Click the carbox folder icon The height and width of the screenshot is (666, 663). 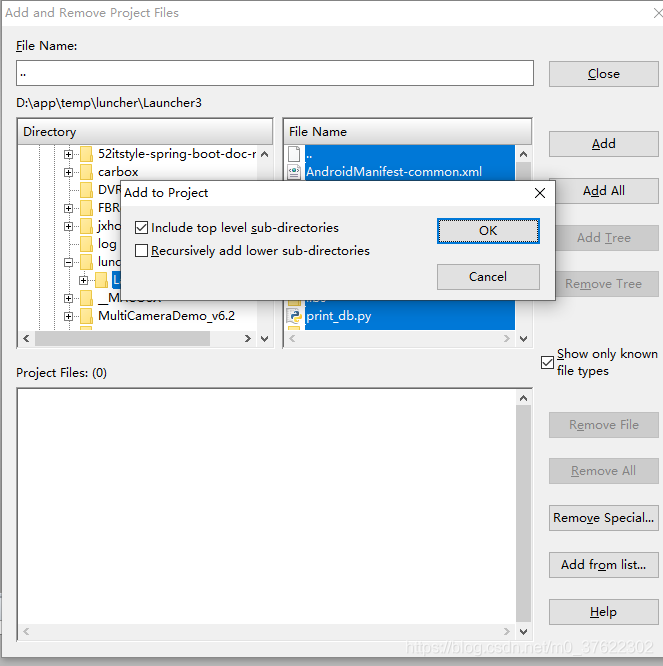[x=86, y=172]
